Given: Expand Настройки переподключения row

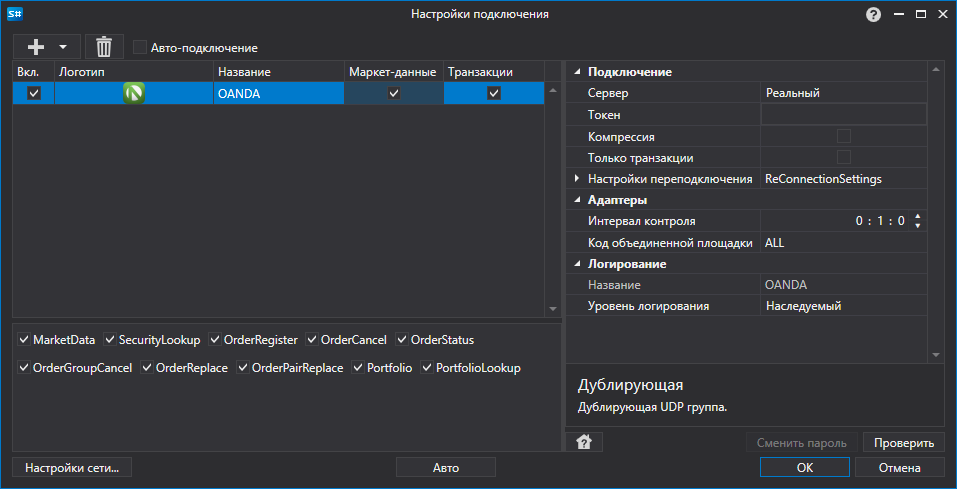Looking at the screenshot, I should 577,179.
